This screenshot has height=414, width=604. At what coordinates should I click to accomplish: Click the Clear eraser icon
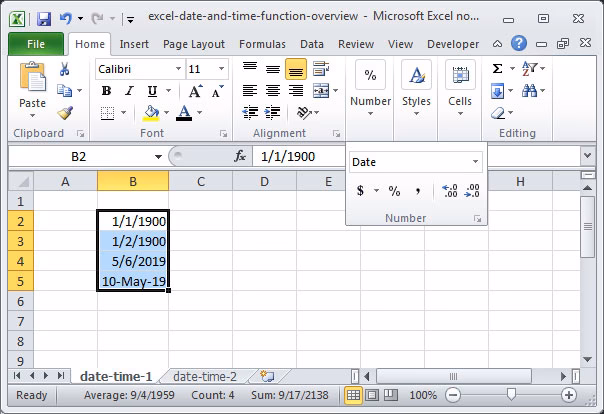click(x=497, y=113)
